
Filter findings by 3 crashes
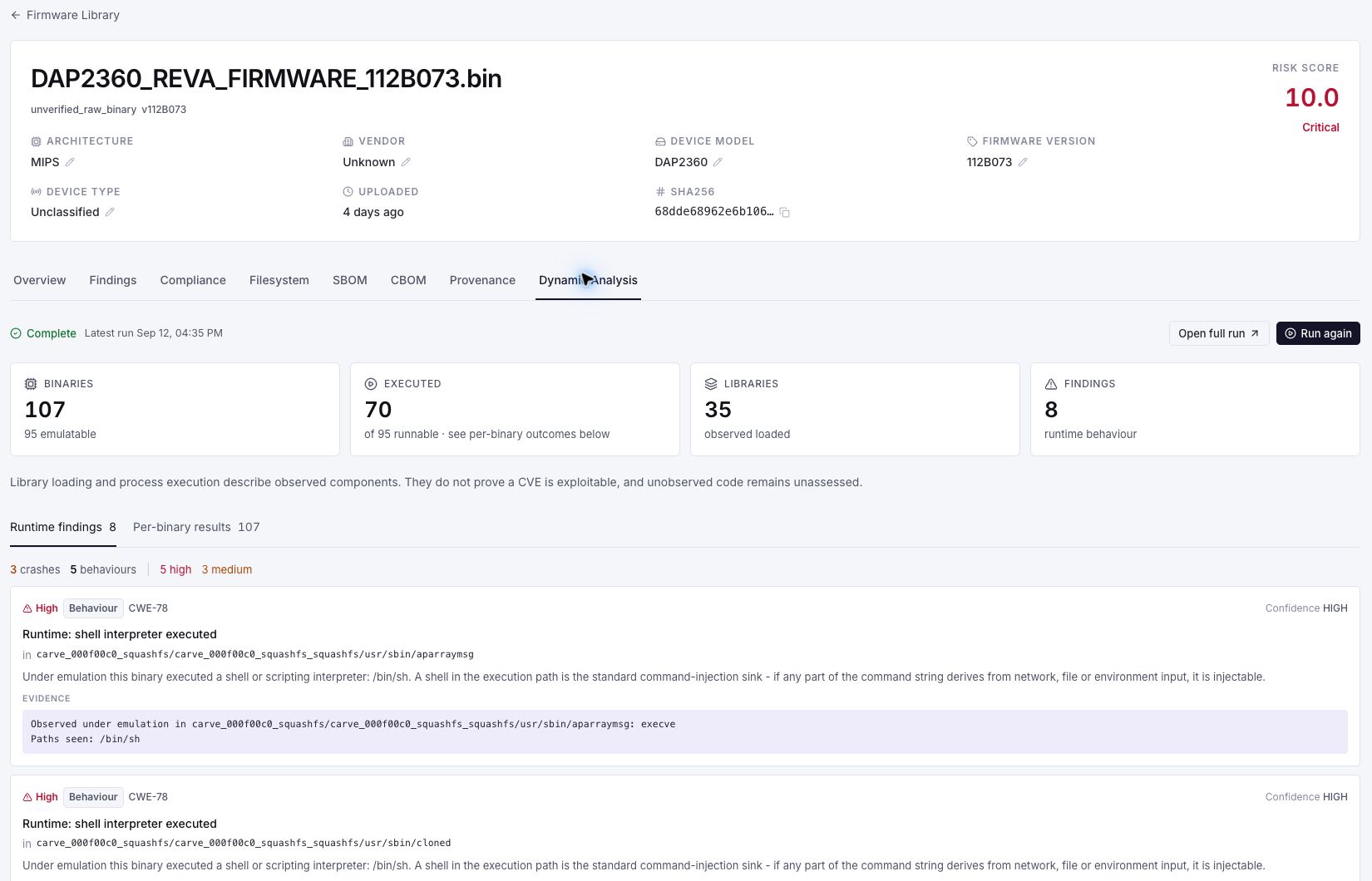35,569
